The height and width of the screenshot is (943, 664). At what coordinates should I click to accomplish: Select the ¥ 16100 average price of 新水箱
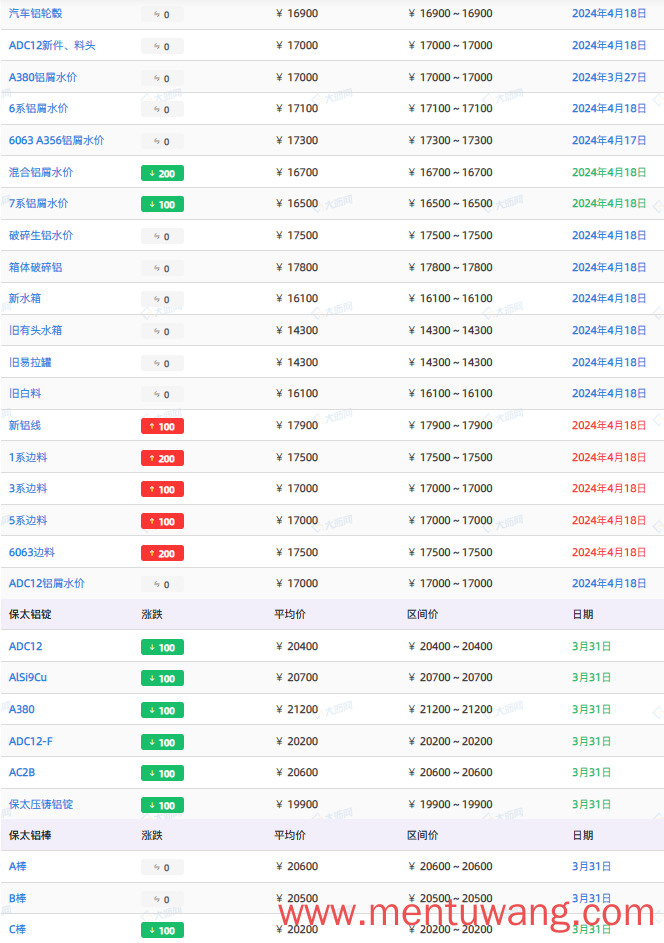tap(297, 298)
